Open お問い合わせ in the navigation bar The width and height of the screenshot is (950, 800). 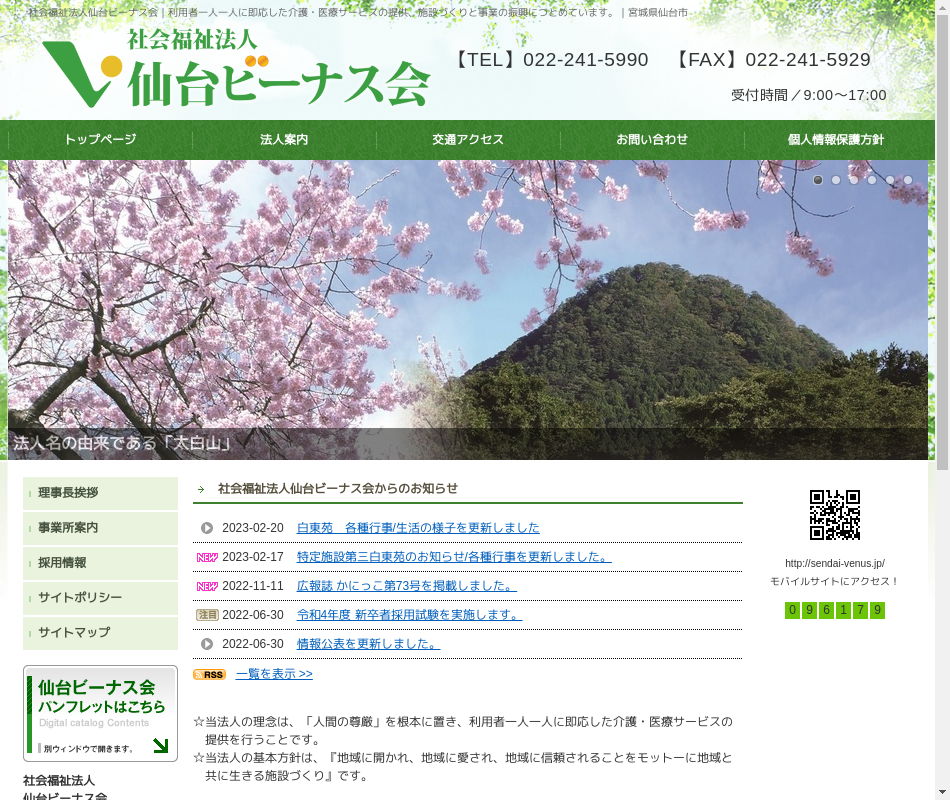[652, 140]
